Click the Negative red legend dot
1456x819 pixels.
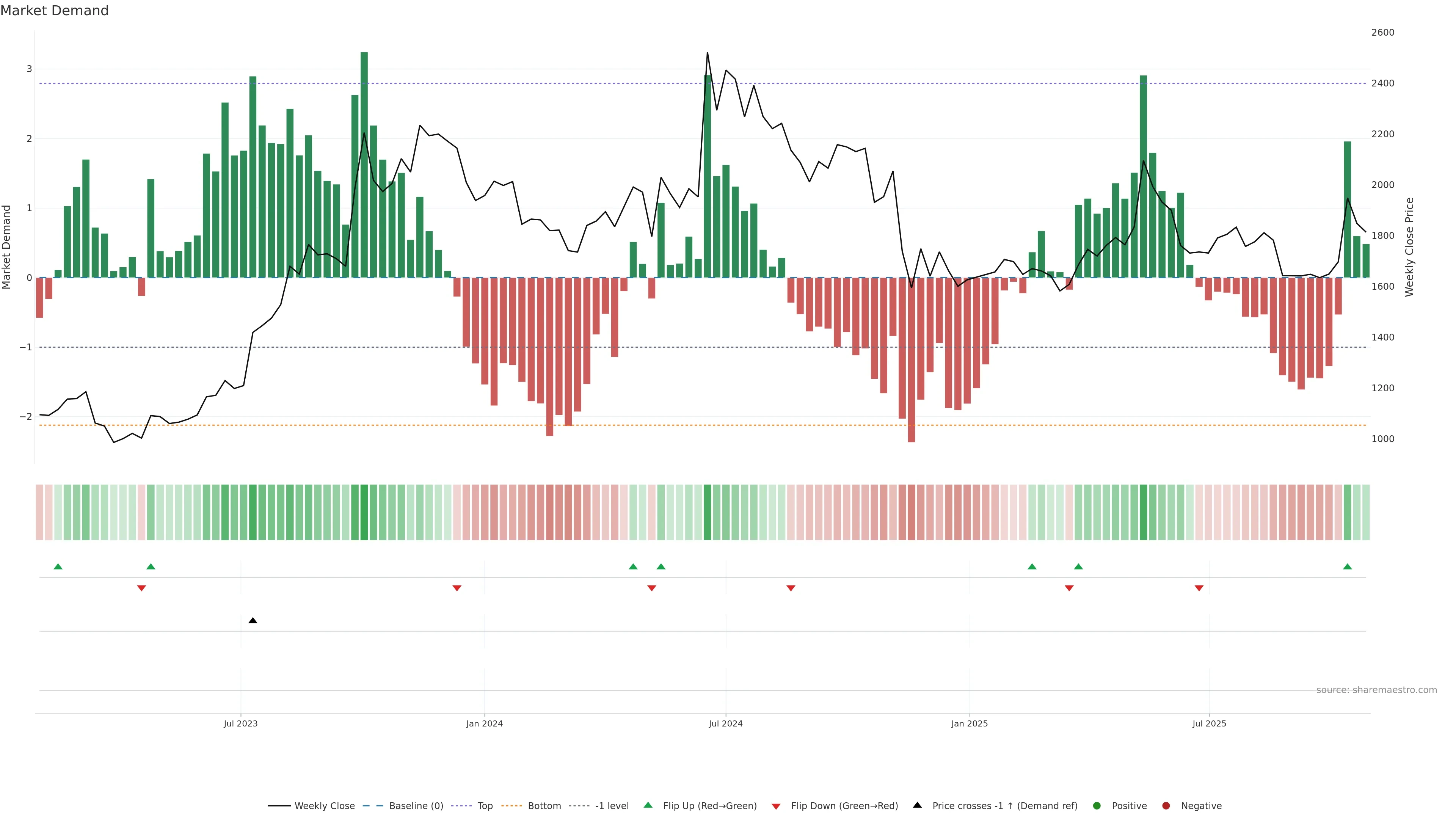click(1166, 805)
